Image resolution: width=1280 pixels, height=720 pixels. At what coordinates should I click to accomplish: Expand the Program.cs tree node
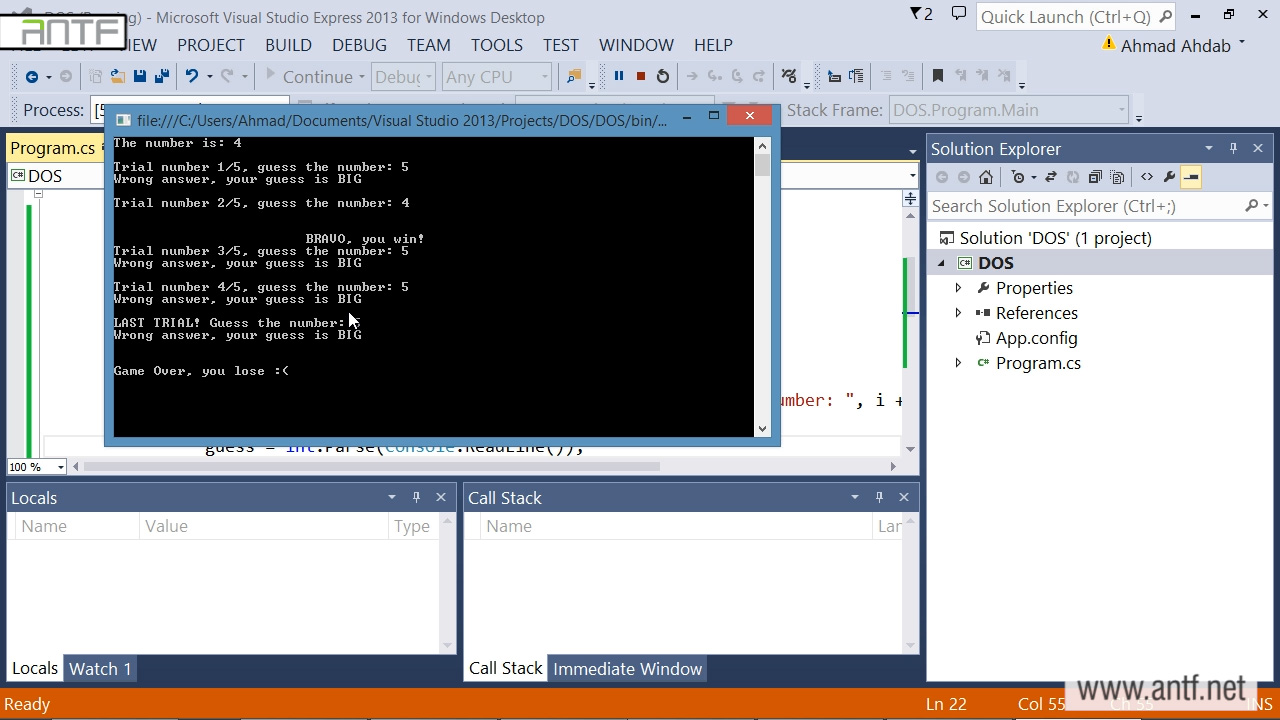click(958, 363)
